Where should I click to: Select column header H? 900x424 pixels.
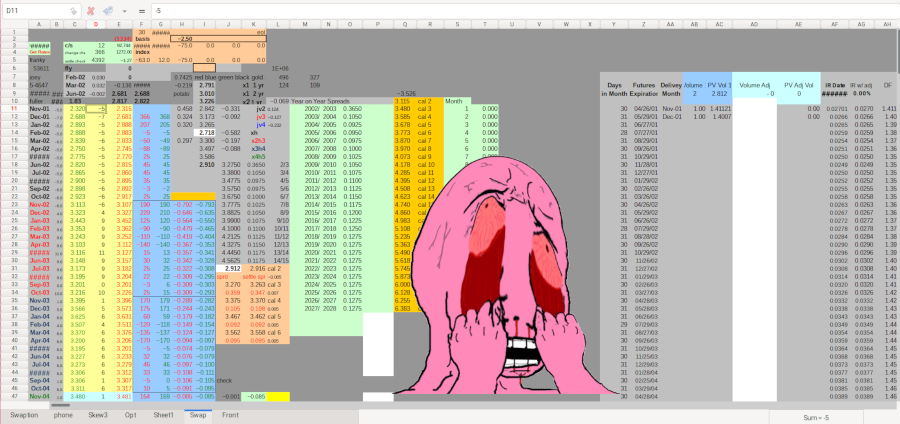click(182, 25)
